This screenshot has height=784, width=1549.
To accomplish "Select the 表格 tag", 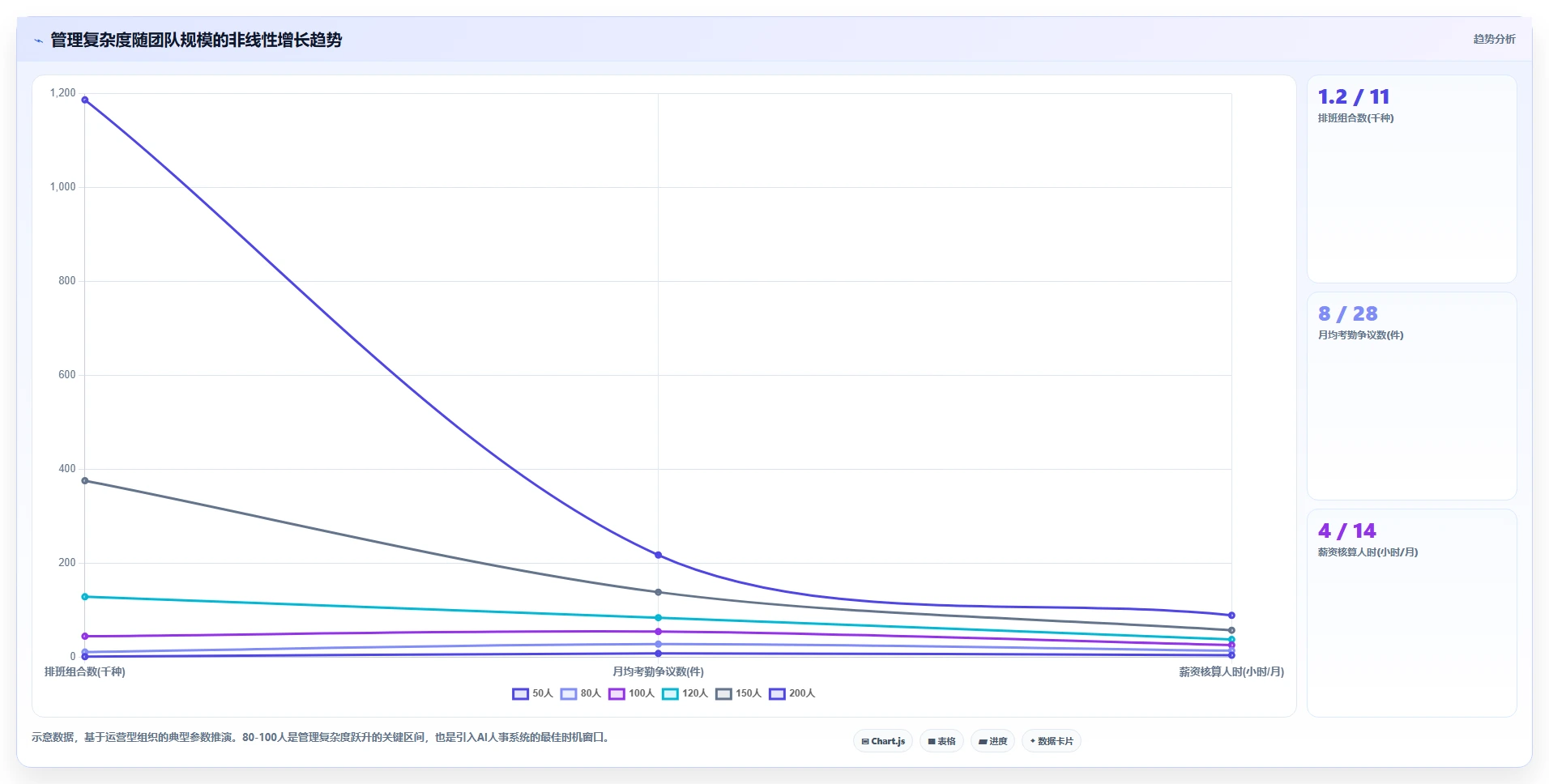I will pyautogui.click(x=941, y=741).
